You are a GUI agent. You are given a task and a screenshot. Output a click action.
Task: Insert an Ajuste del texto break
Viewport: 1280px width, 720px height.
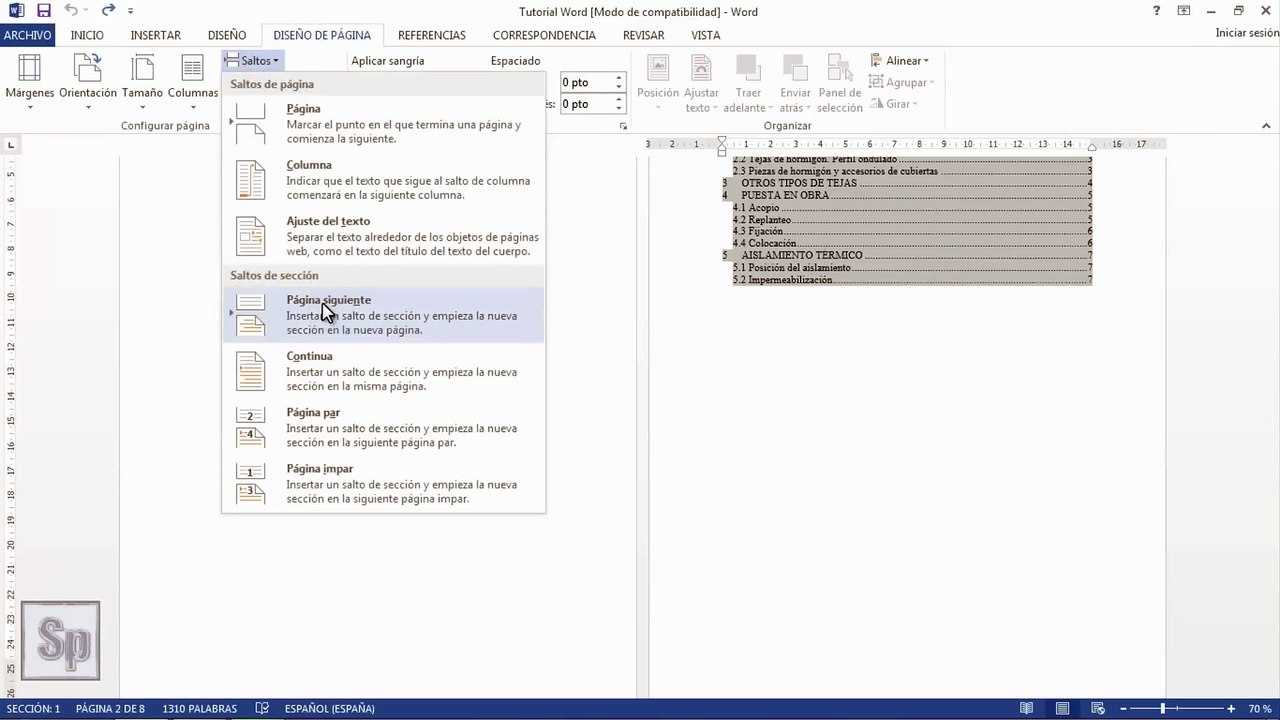[384, 236]
